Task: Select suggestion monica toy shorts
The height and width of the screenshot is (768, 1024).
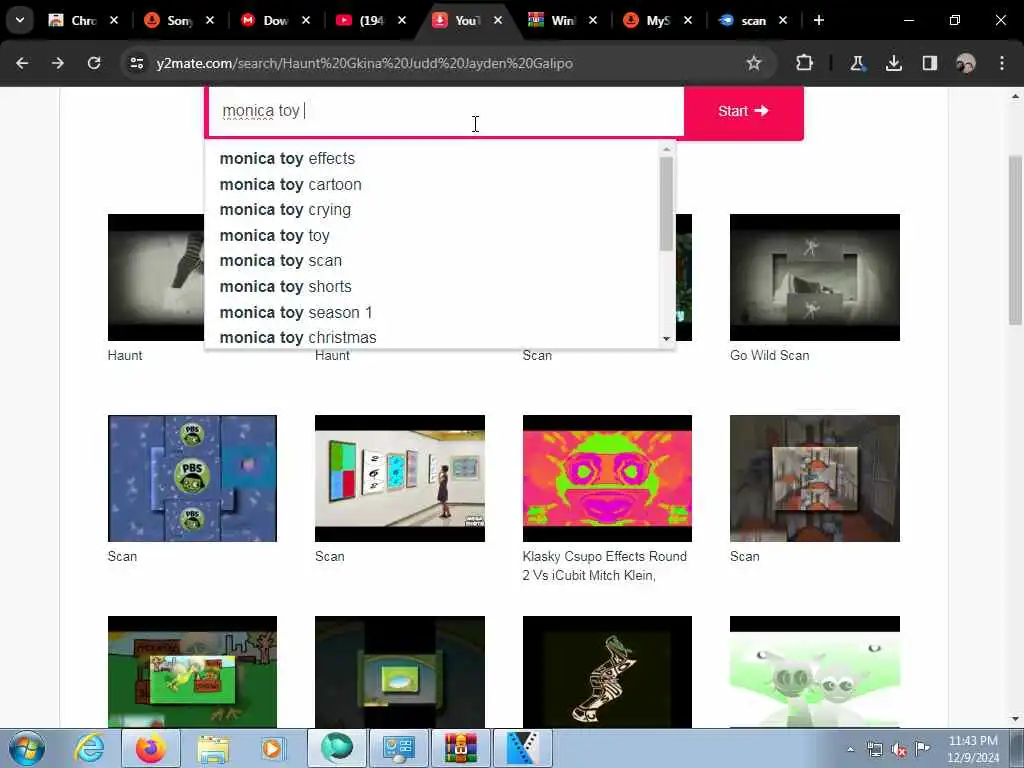Action: point(432,286)
